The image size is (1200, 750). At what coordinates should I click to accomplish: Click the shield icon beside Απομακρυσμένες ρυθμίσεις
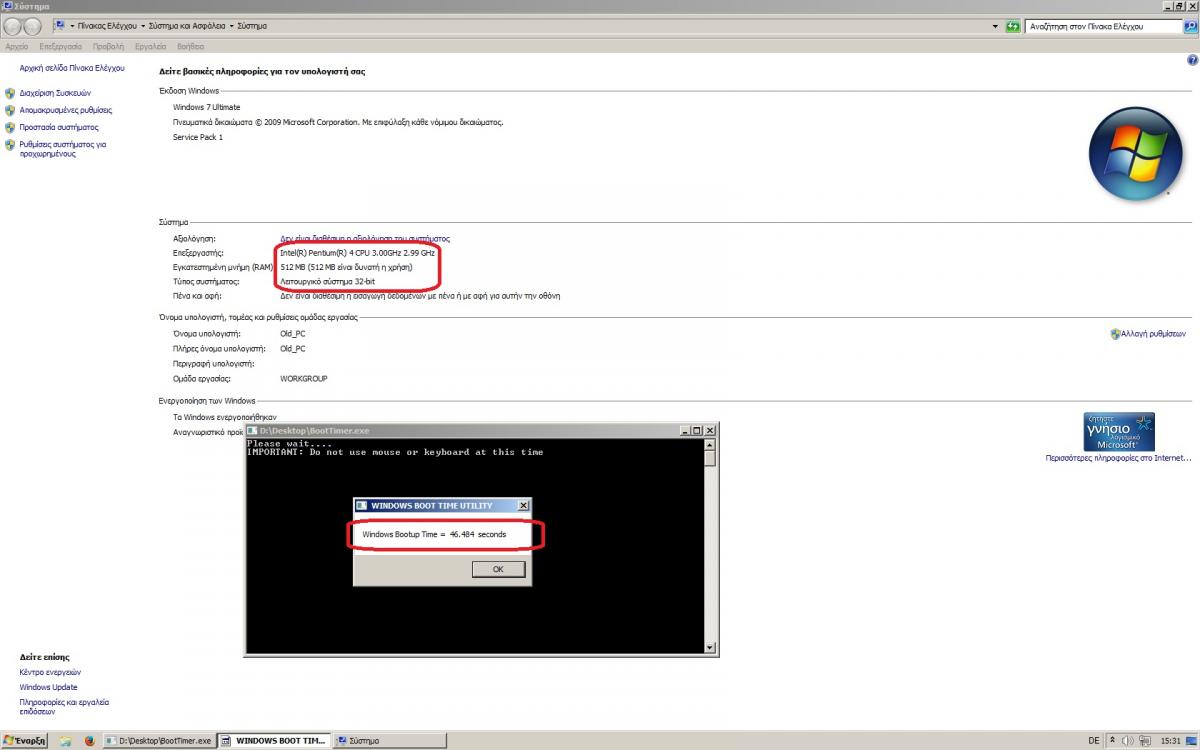pyautogui.click(x=10, y=110)
